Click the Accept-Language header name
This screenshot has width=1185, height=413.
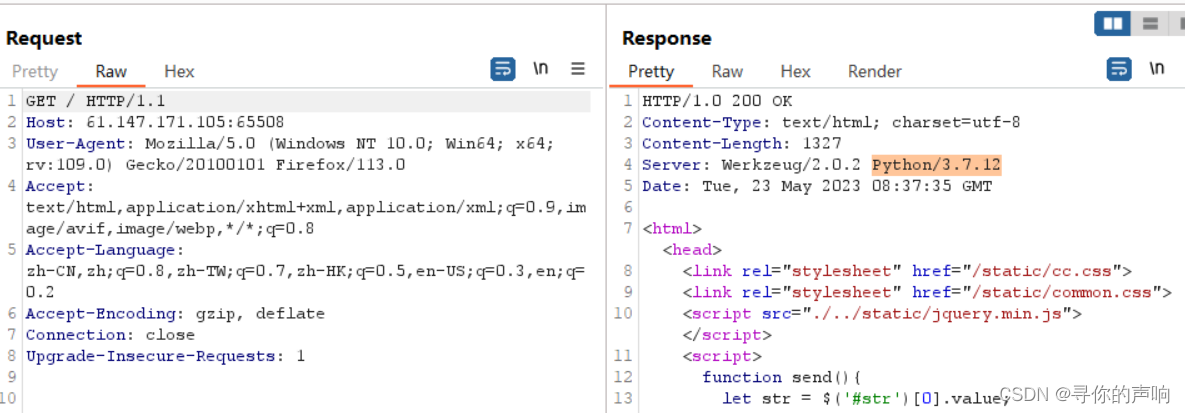[x=100, y=250]
